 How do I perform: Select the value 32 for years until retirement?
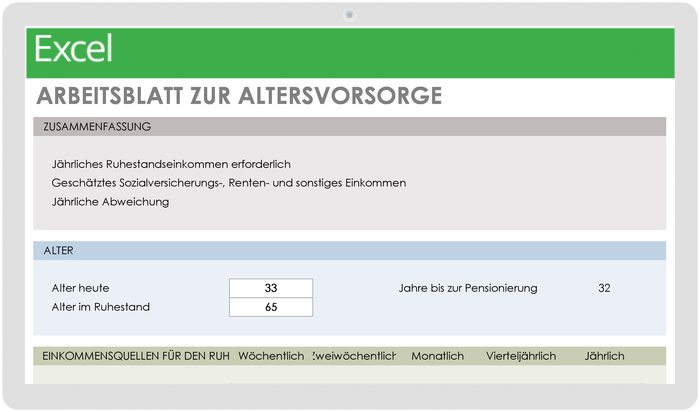tap(604, 288)
